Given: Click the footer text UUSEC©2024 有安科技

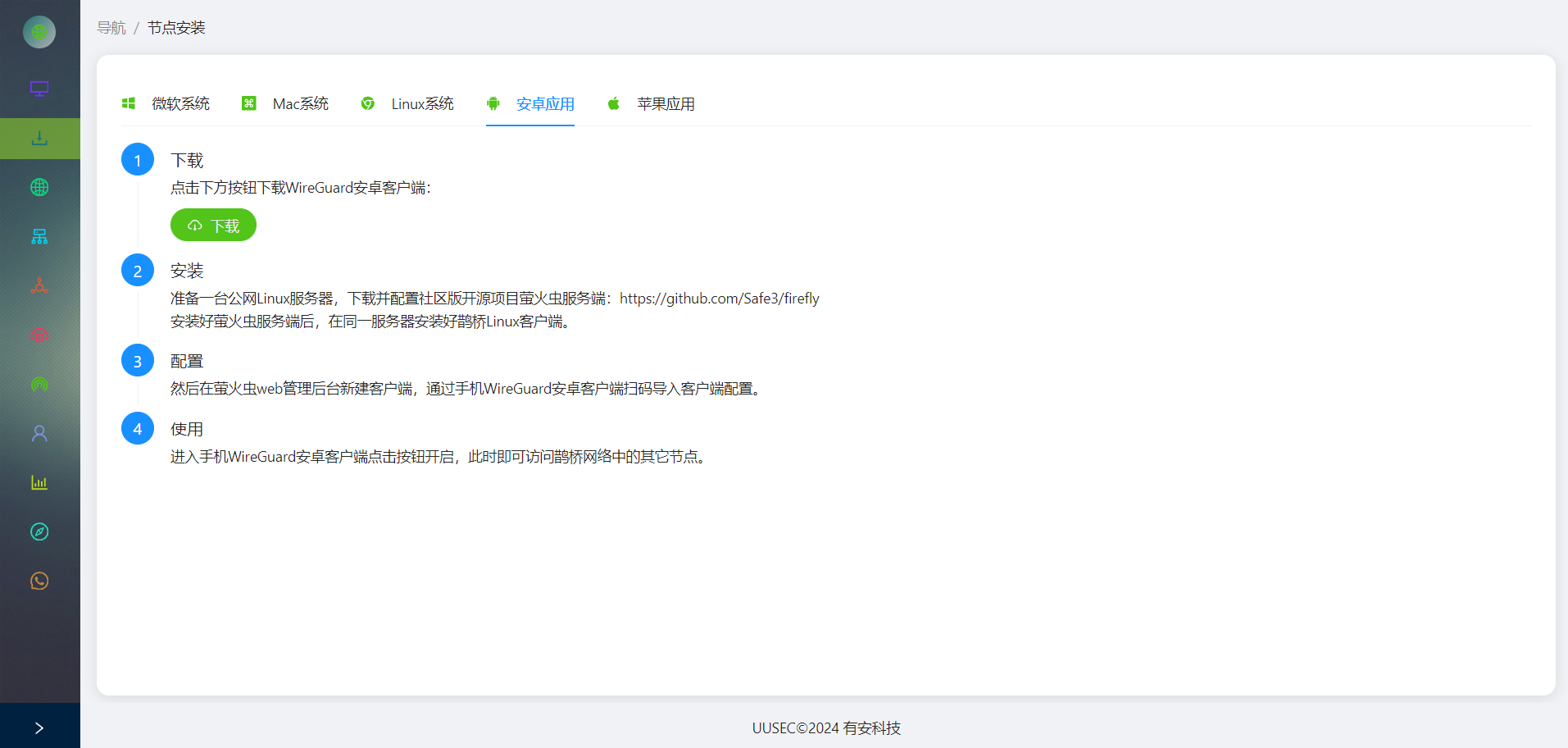Looking at the screenshot, I should (826, 728).
